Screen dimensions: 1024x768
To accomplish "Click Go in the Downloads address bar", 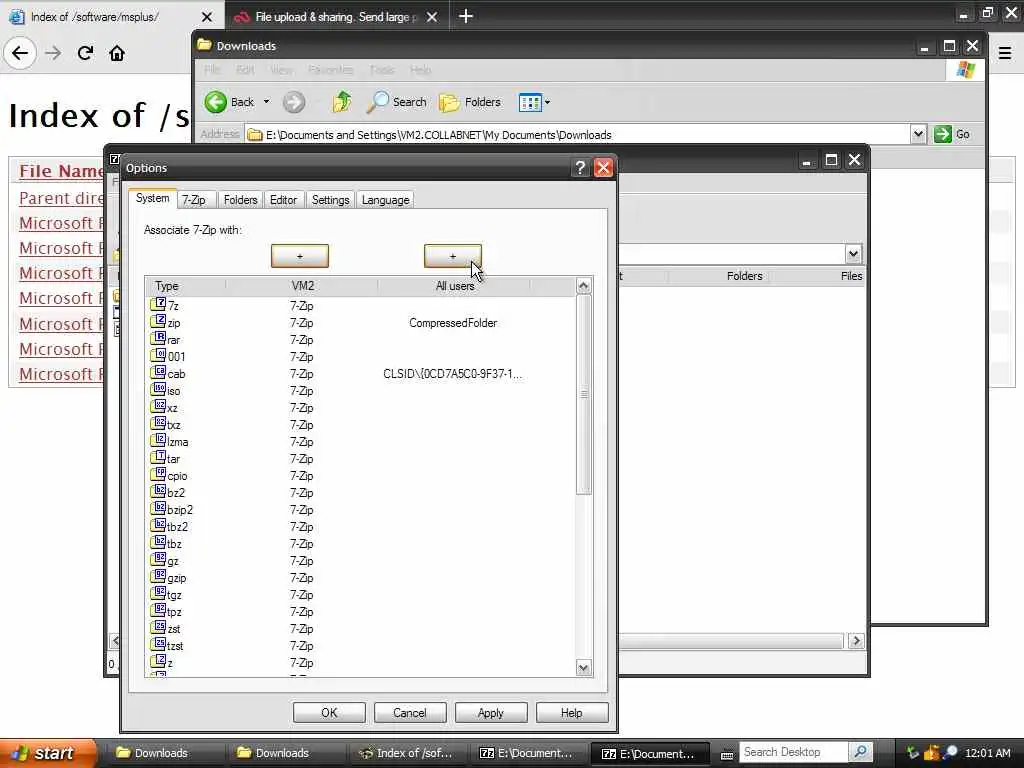I will [x=953, y=134].
